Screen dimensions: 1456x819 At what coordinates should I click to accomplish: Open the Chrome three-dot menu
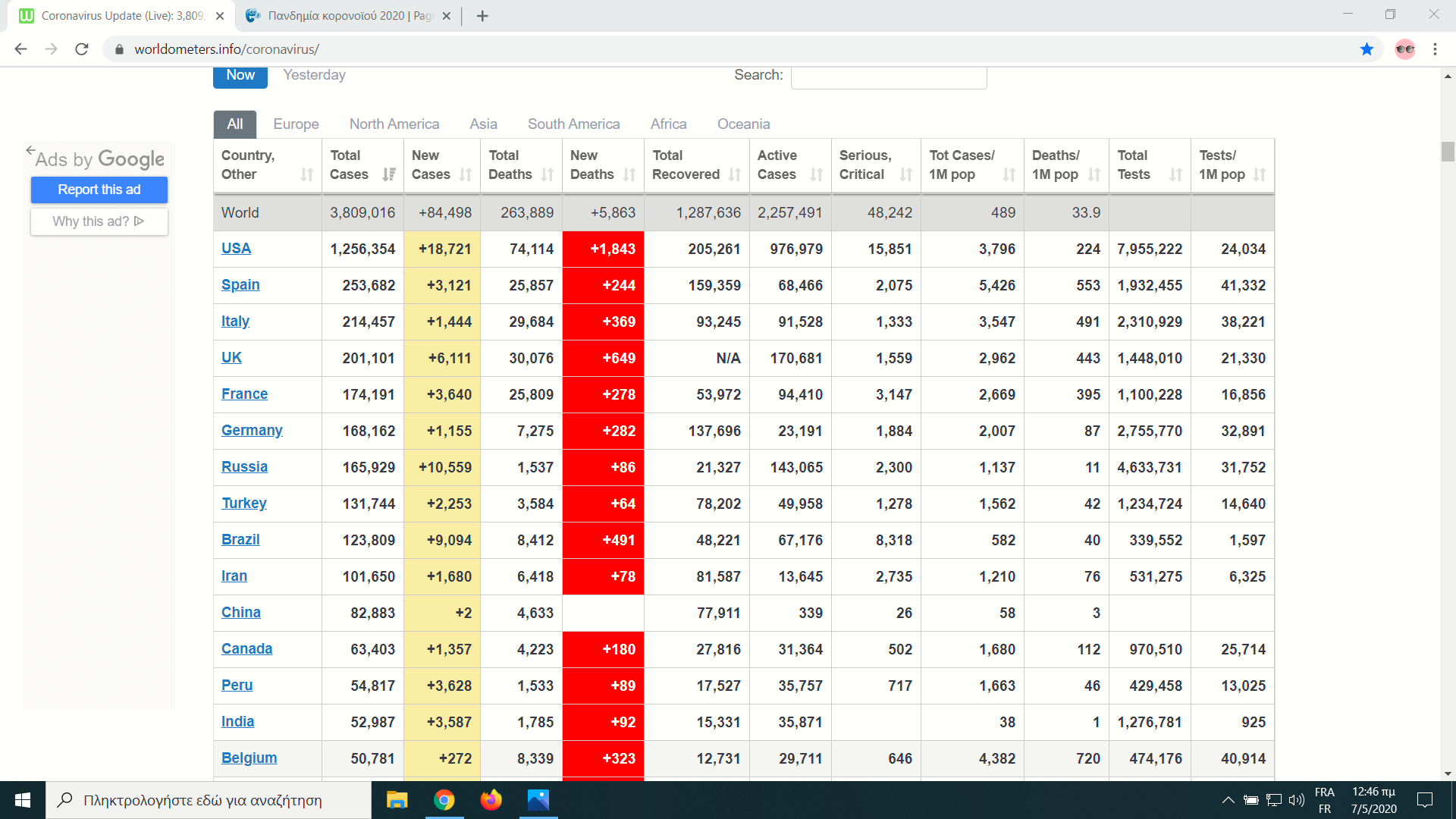(x=1435, y=49)
